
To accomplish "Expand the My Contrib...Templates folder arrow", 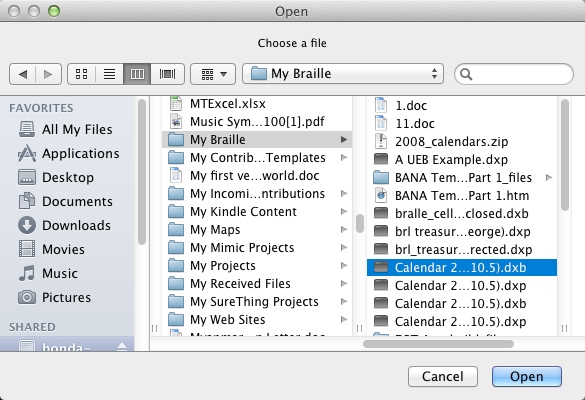I will [x=344, y=157].
